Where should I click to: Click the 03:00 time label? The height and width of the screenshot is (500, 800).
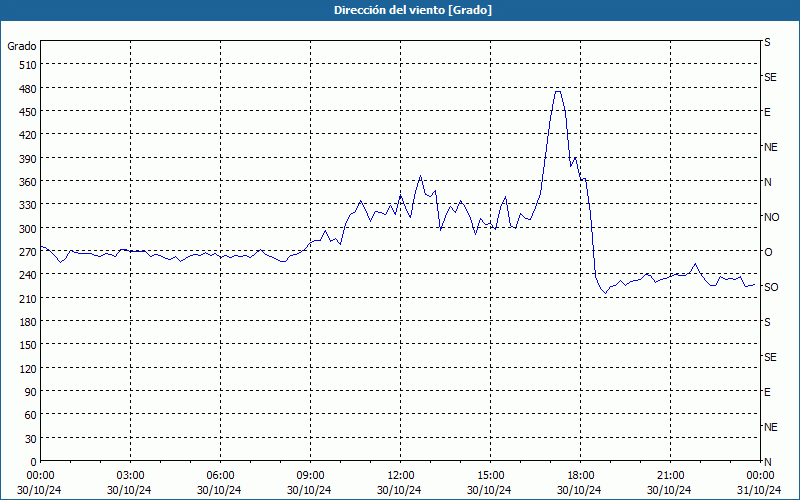[x=130, y=476]
